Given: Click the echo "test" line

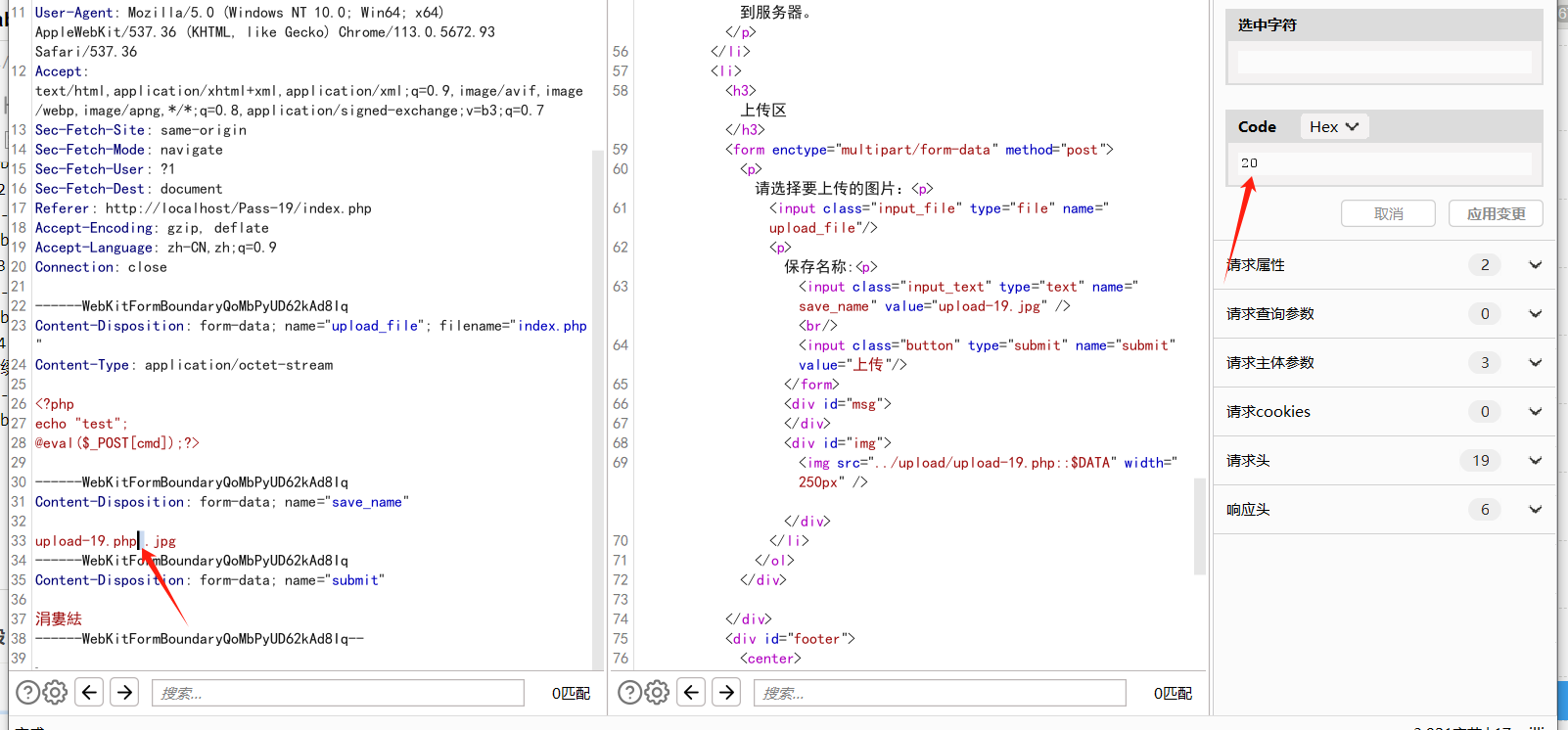Looking at the screenshot, I should (81, 424).
